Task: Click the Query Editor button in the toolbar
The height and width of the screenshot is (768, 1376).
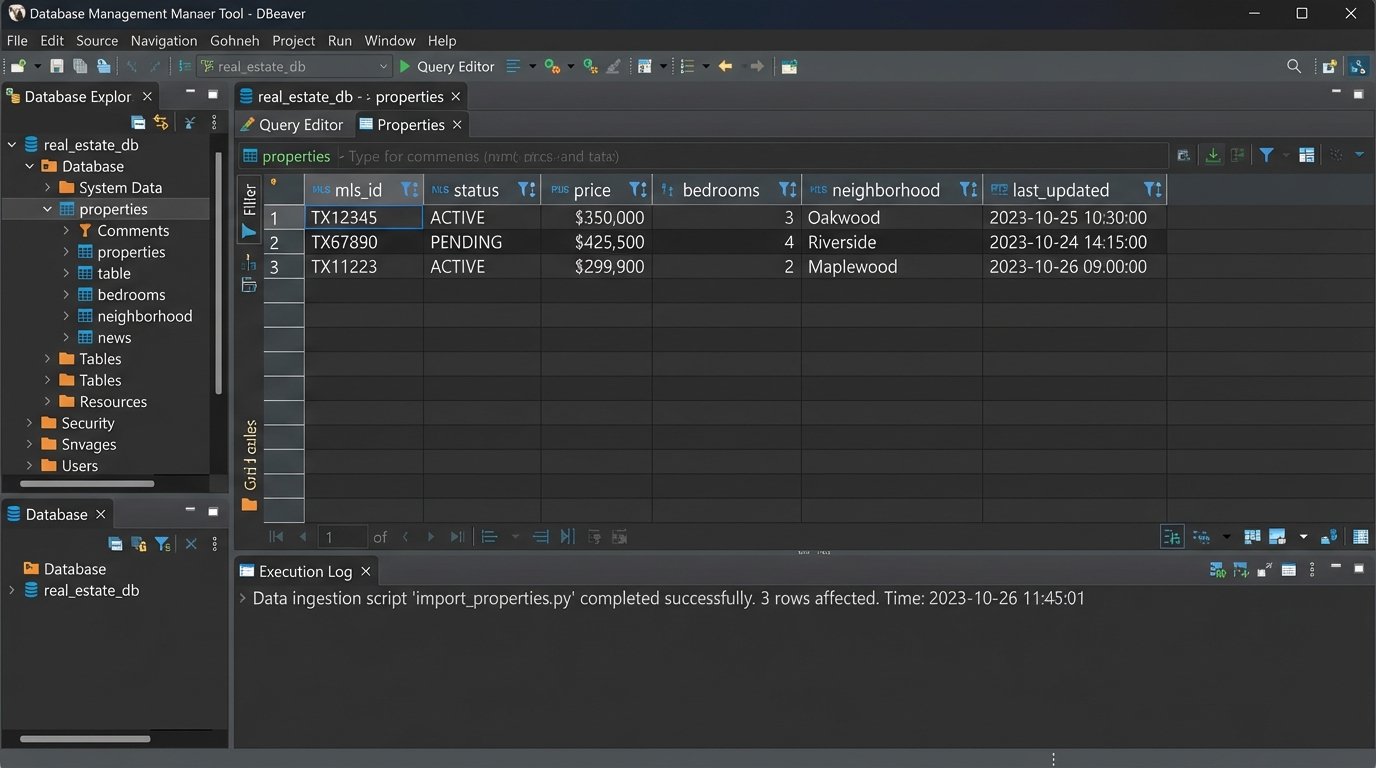Action: tap(446, 66)
